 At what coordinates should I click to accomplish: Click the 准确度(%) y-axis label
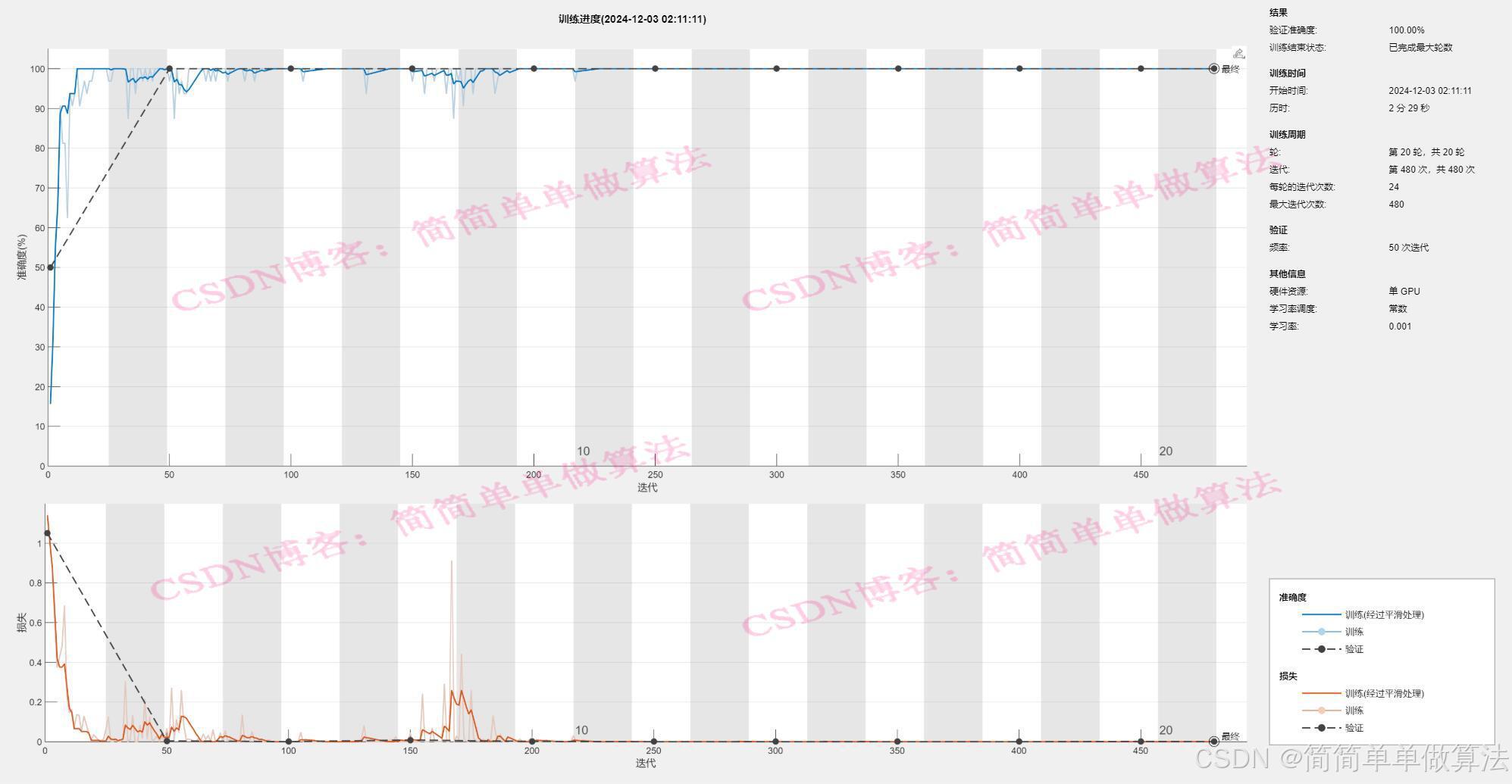(x=22, y=257)
